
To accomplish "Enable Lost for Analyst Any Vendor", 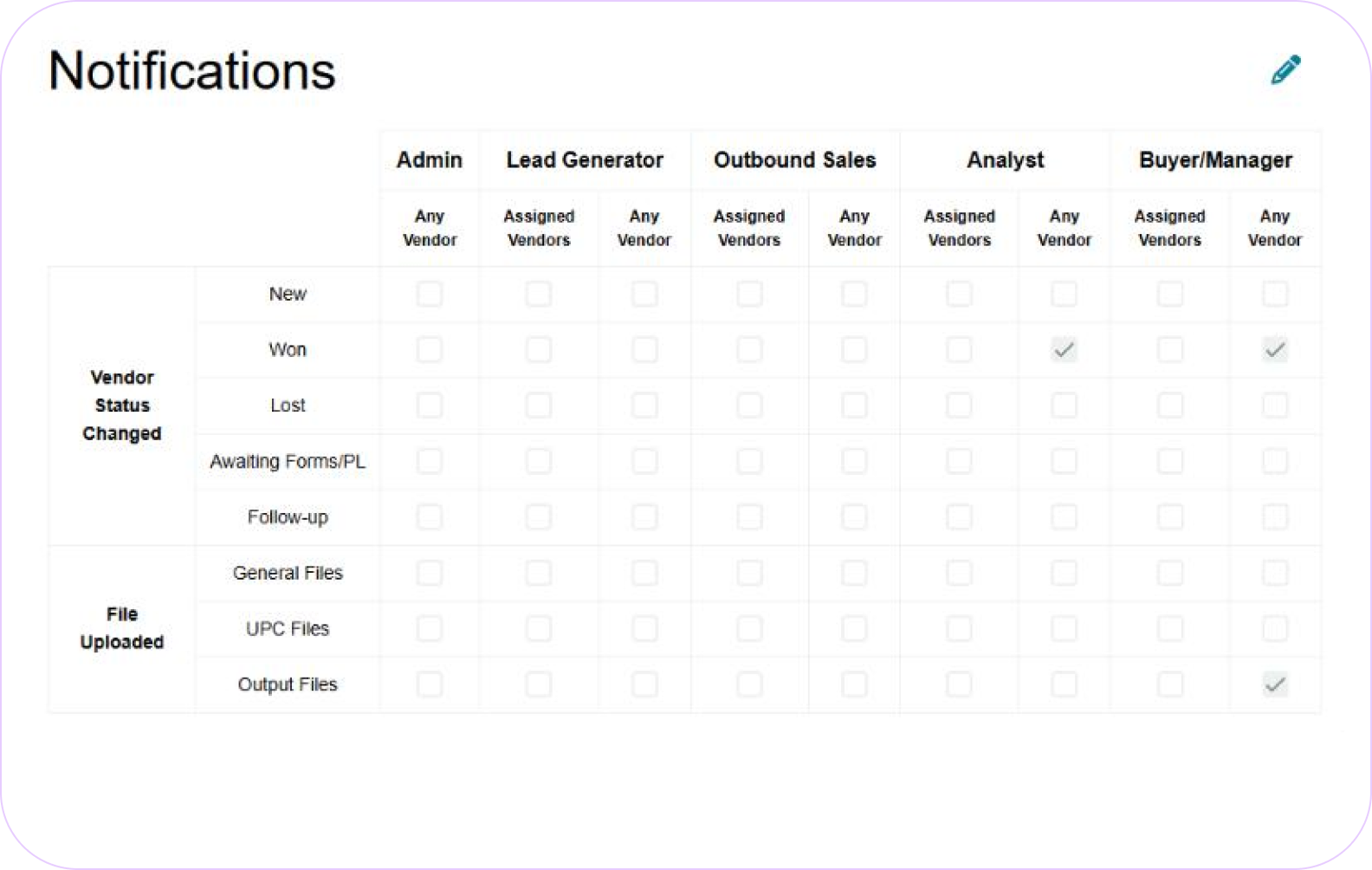I will [x=1064, y=406].
